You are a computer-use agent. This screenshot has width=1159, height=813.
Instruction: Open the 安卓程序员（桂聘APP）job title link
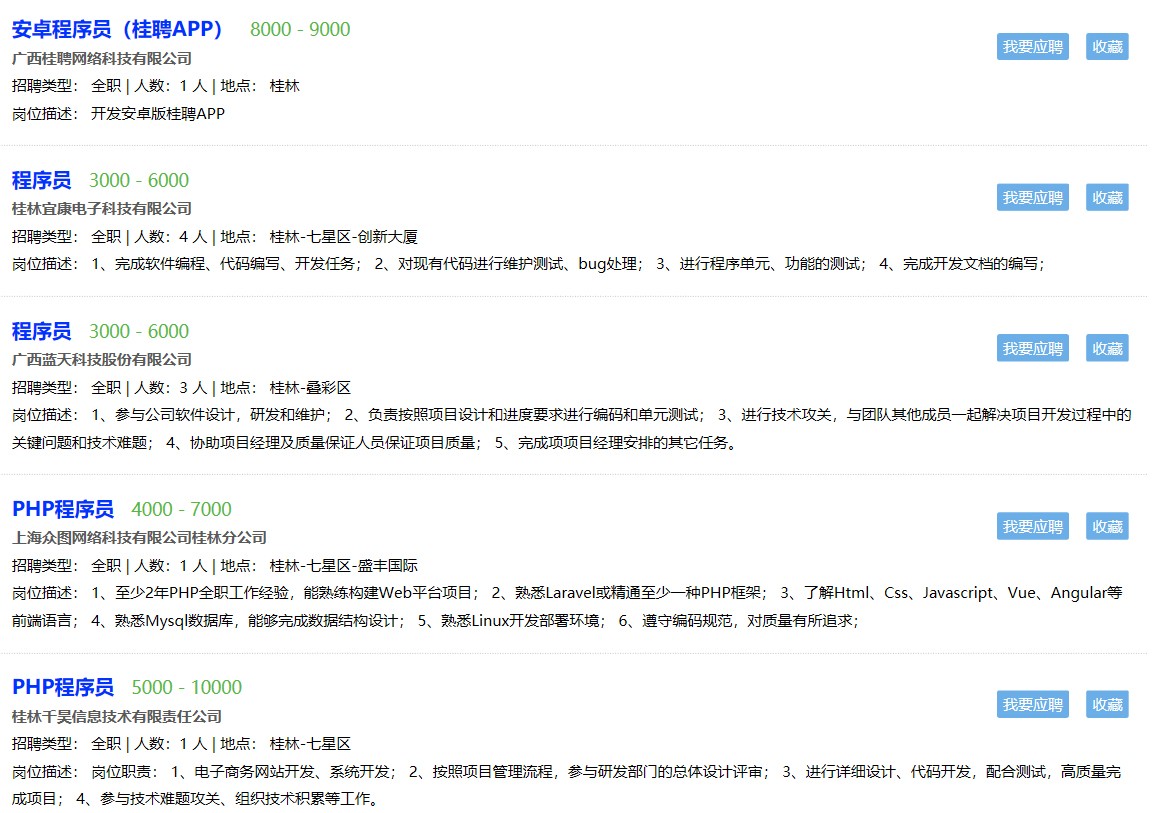point(117,29)
